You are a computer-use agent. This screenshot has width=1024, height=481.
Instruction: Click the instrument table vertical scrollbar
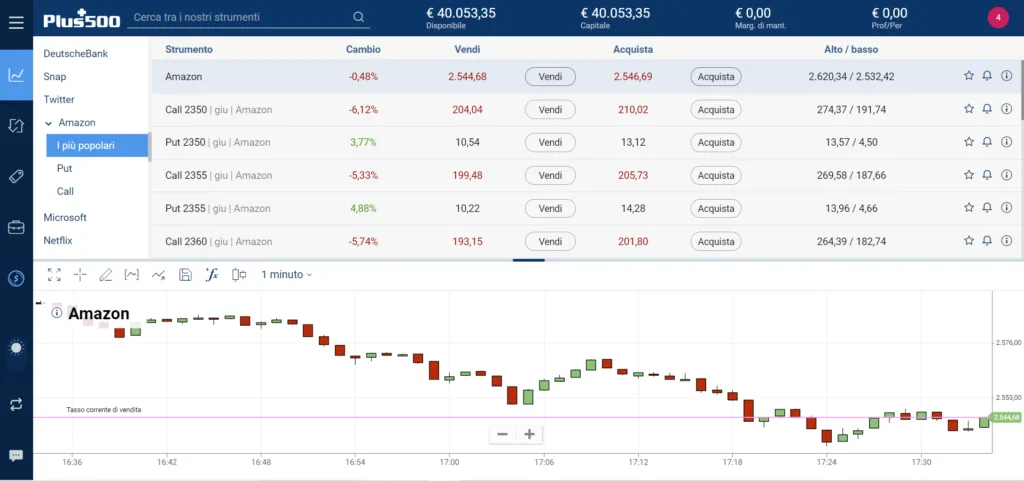pyautogui.click(x=1022, y=89)
